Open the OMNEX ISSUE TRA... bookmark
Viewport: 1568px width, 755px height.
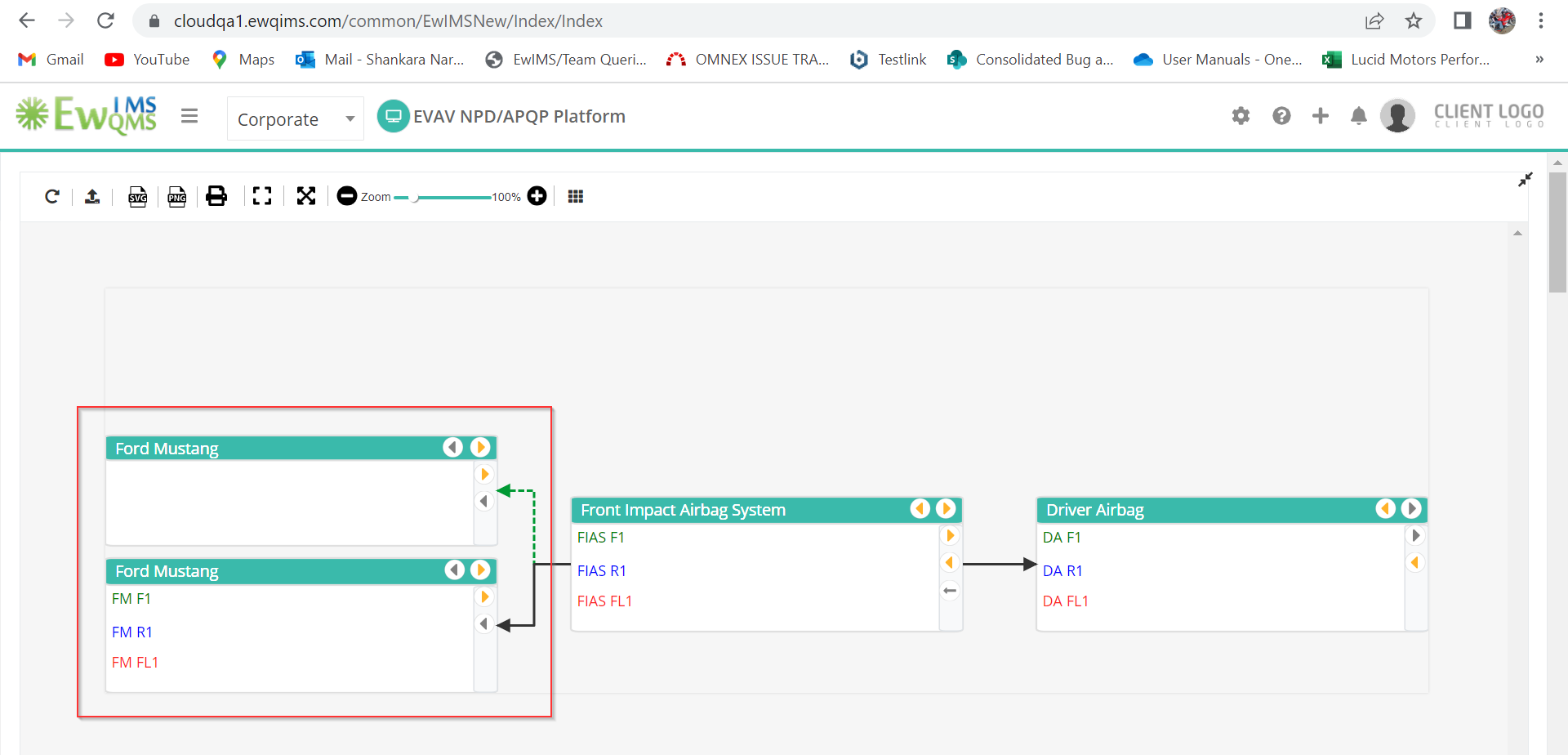(x=748, y=60)
